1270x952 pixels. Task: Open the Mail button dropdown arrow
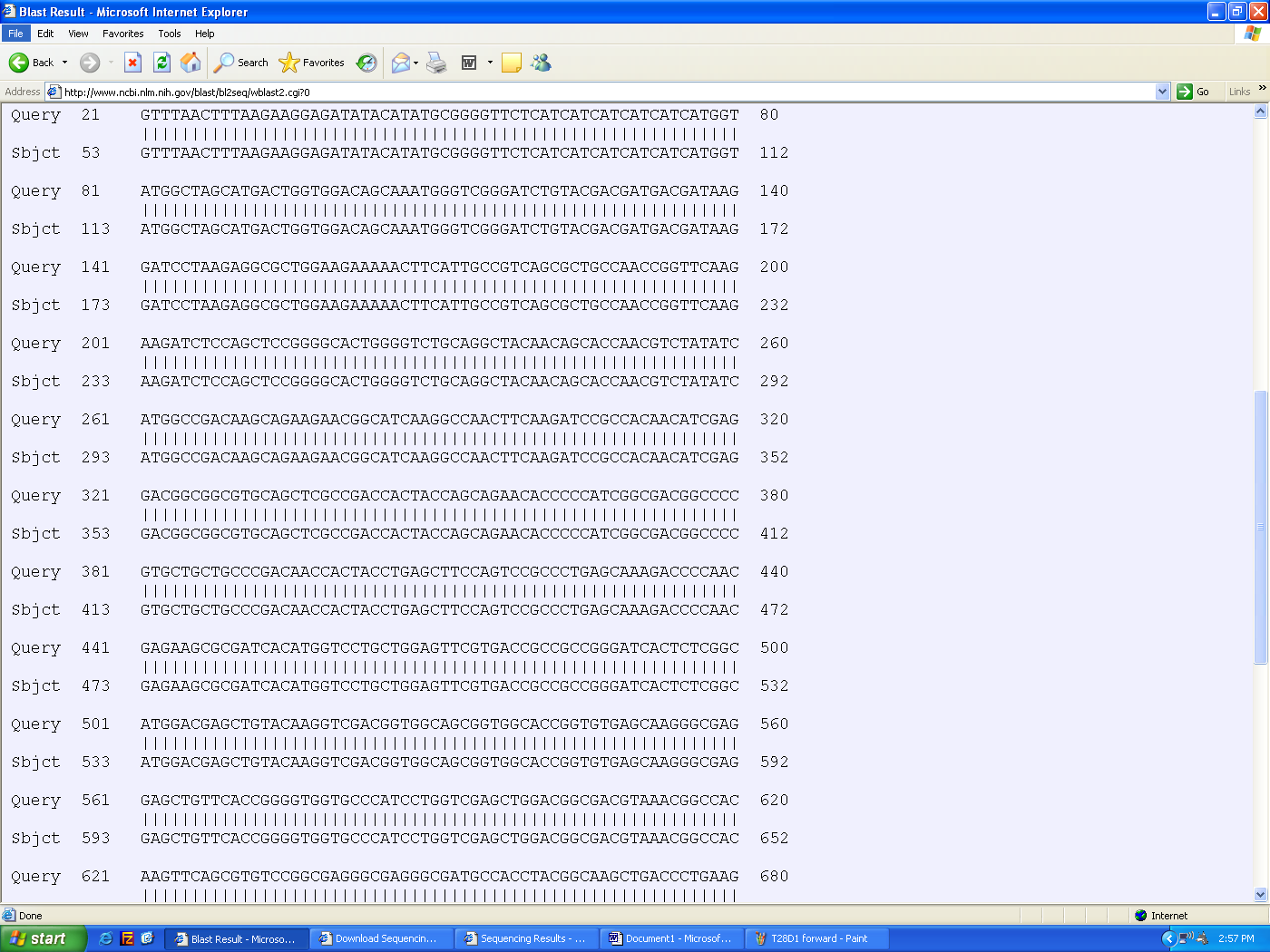[x=415, y=63]
